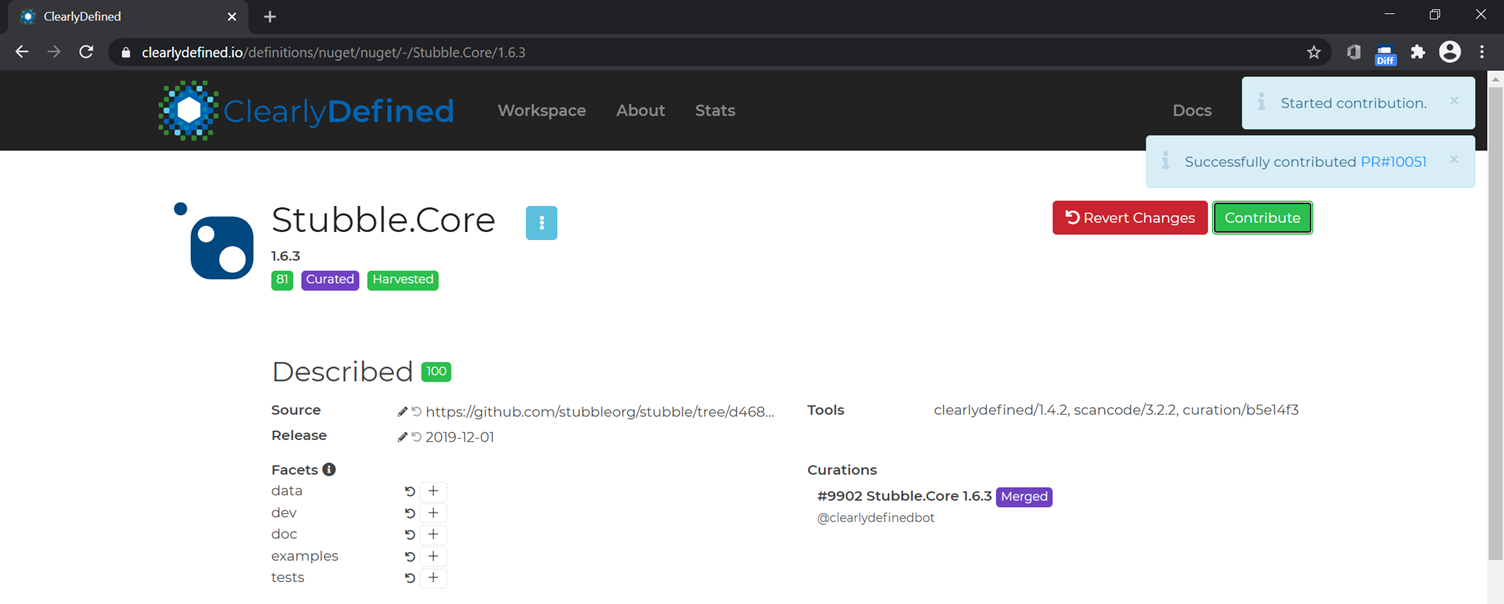
Task: Open a new browser tab
Action: point(270,17)
